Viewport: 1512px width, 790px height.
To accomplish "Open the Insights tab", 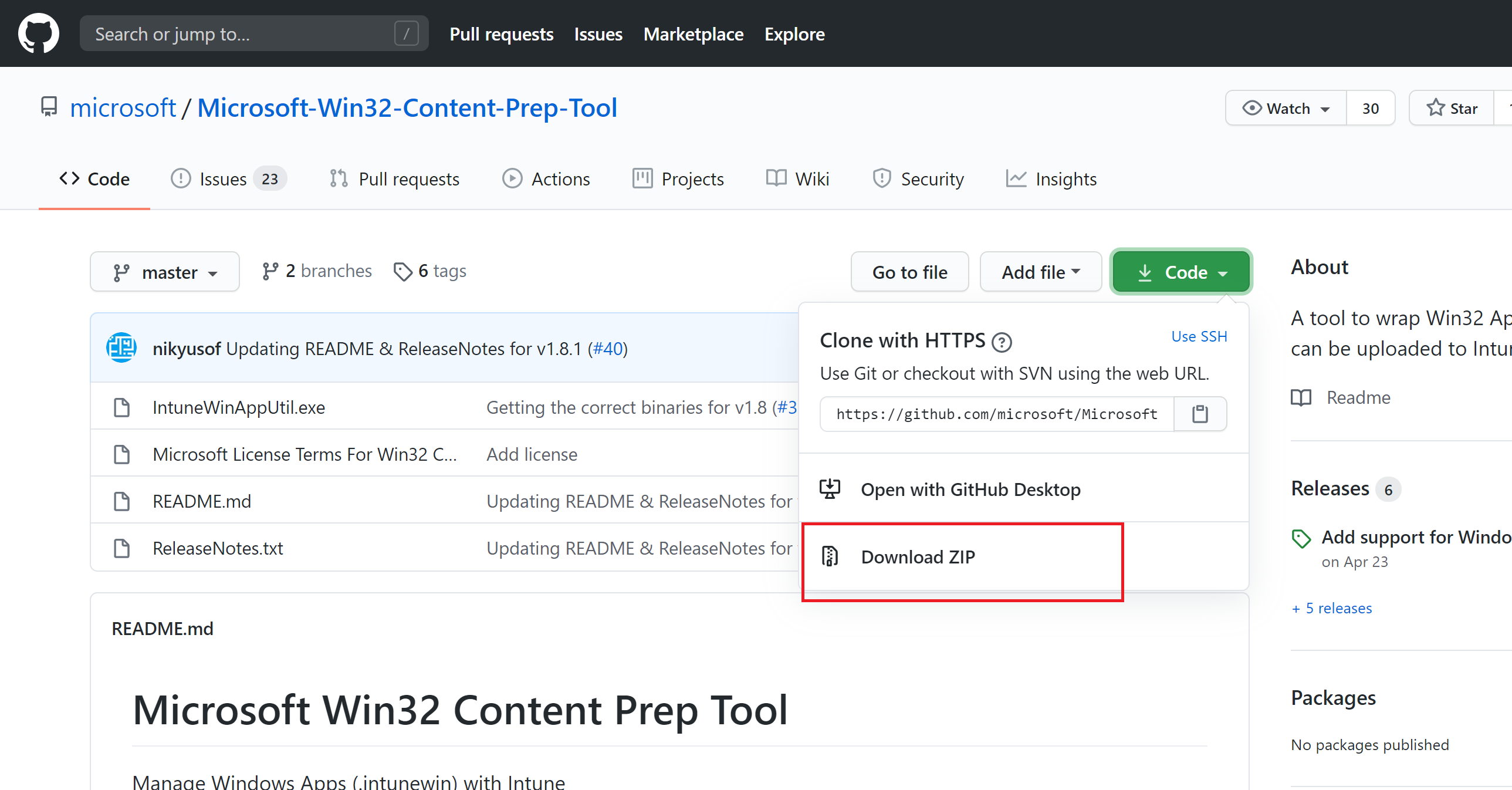I will coord(1051,178).
